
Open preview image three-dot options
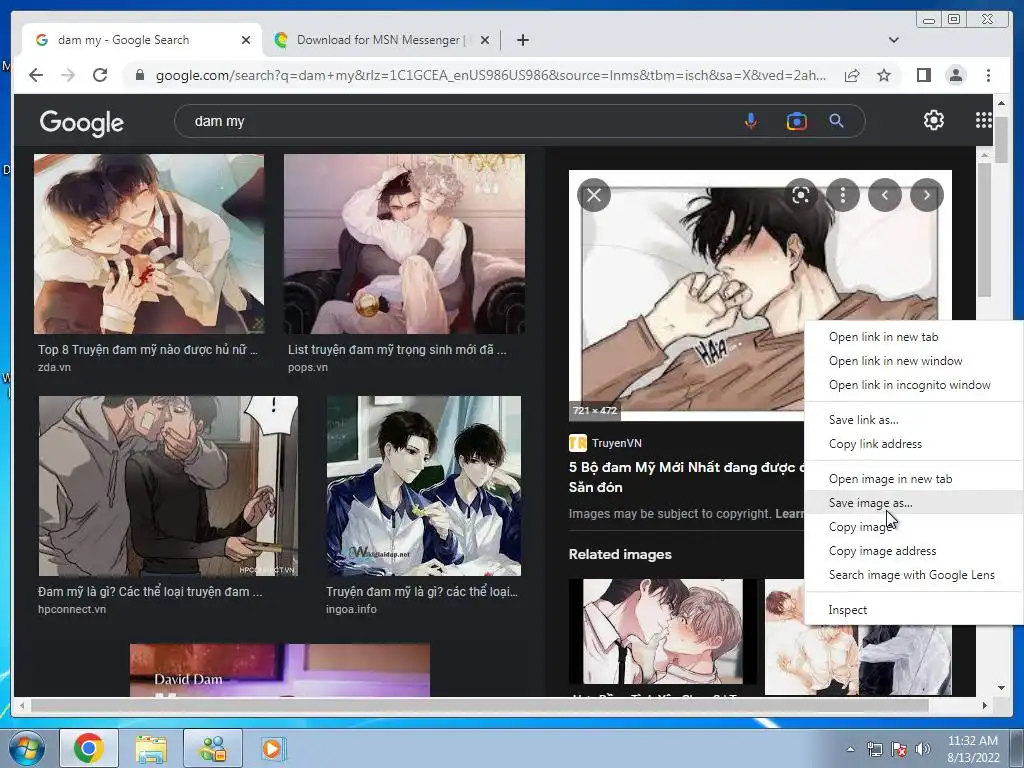point(842,195)
